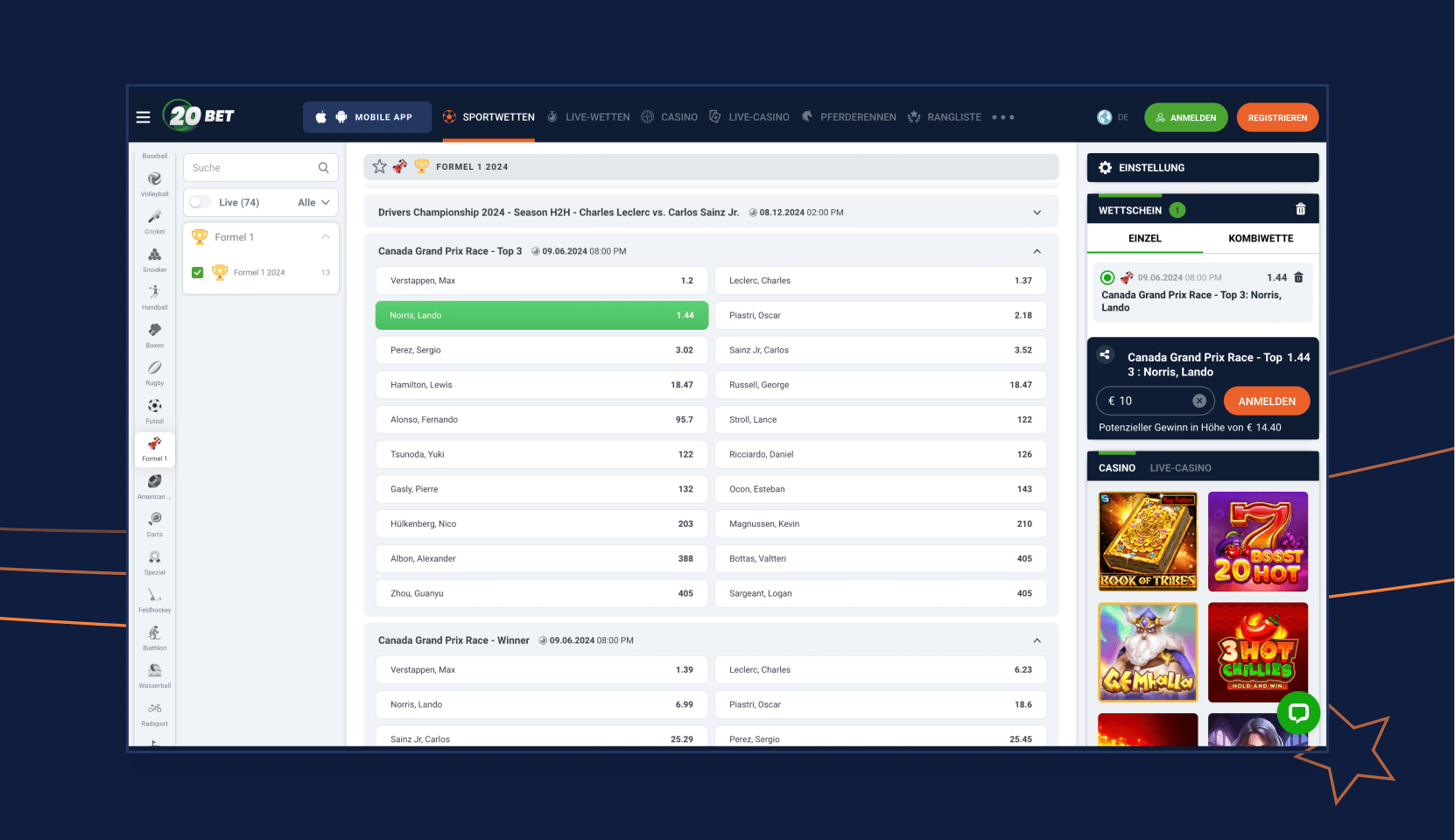Click the € 10 stake input

click(1155, 401)
